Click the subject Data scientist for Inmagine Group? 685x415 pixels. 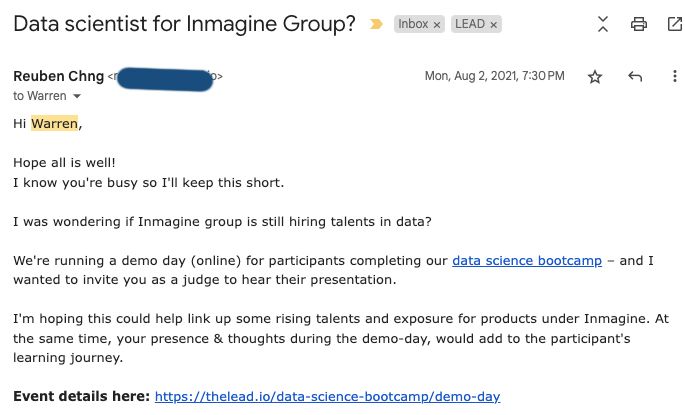click(x=184, y=24)
